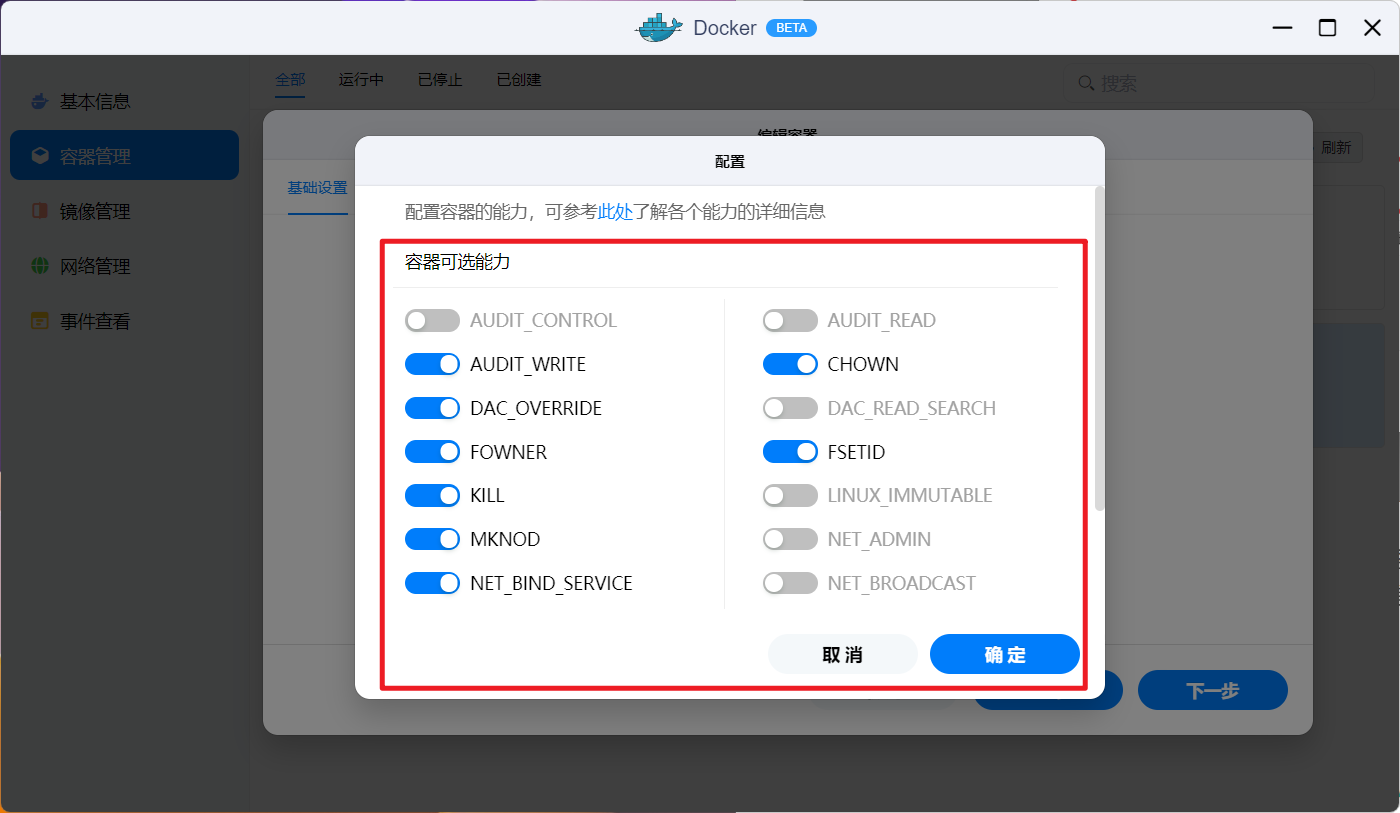Enable the NET_ADMIN capability
Image resolution: width=1400 pixels, height=813 pixels.
point(790,538)
